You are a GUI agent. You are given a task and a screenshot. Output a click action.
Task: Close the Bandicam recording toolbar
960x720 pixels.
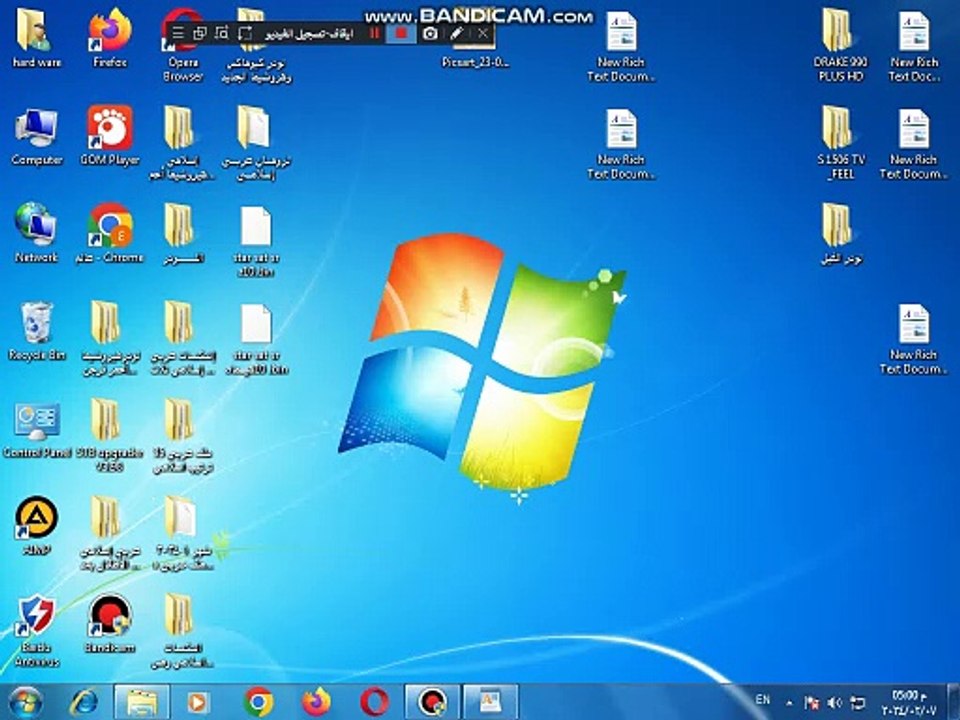coord(483,34)
